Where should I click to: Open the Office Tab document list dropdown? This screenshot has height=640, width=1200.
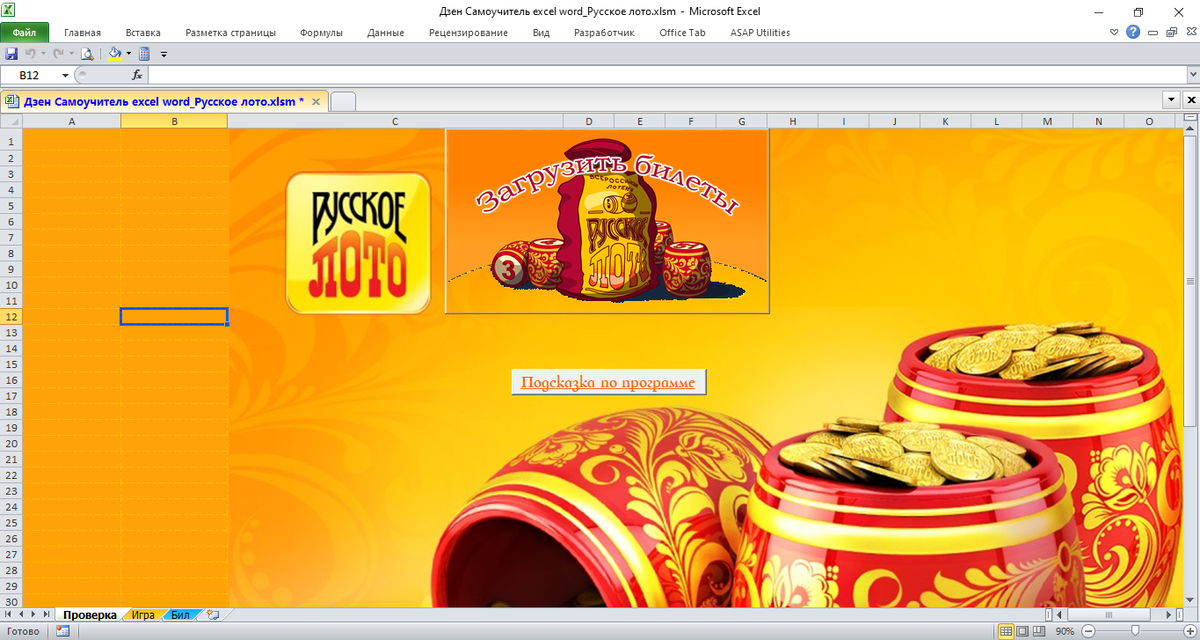[1172, 100]
